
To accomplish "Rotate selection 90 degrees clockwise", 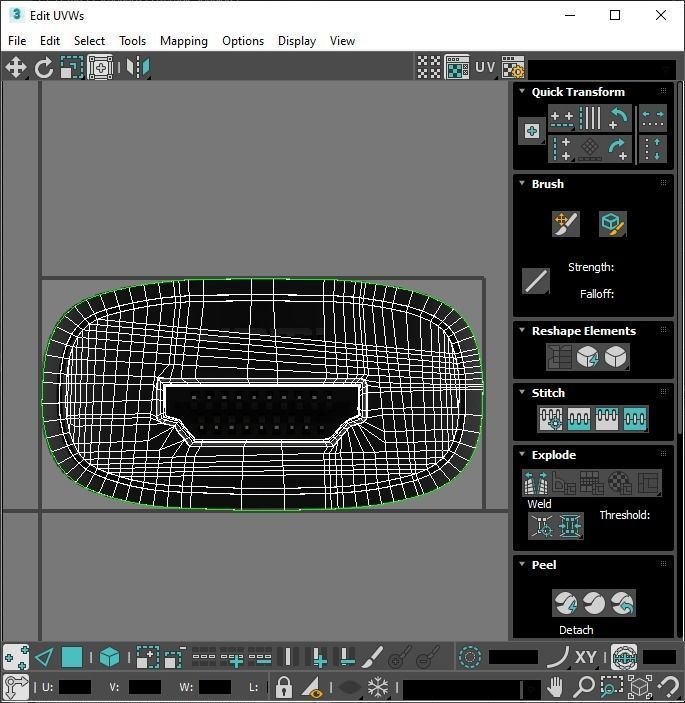I will [618, 149].
